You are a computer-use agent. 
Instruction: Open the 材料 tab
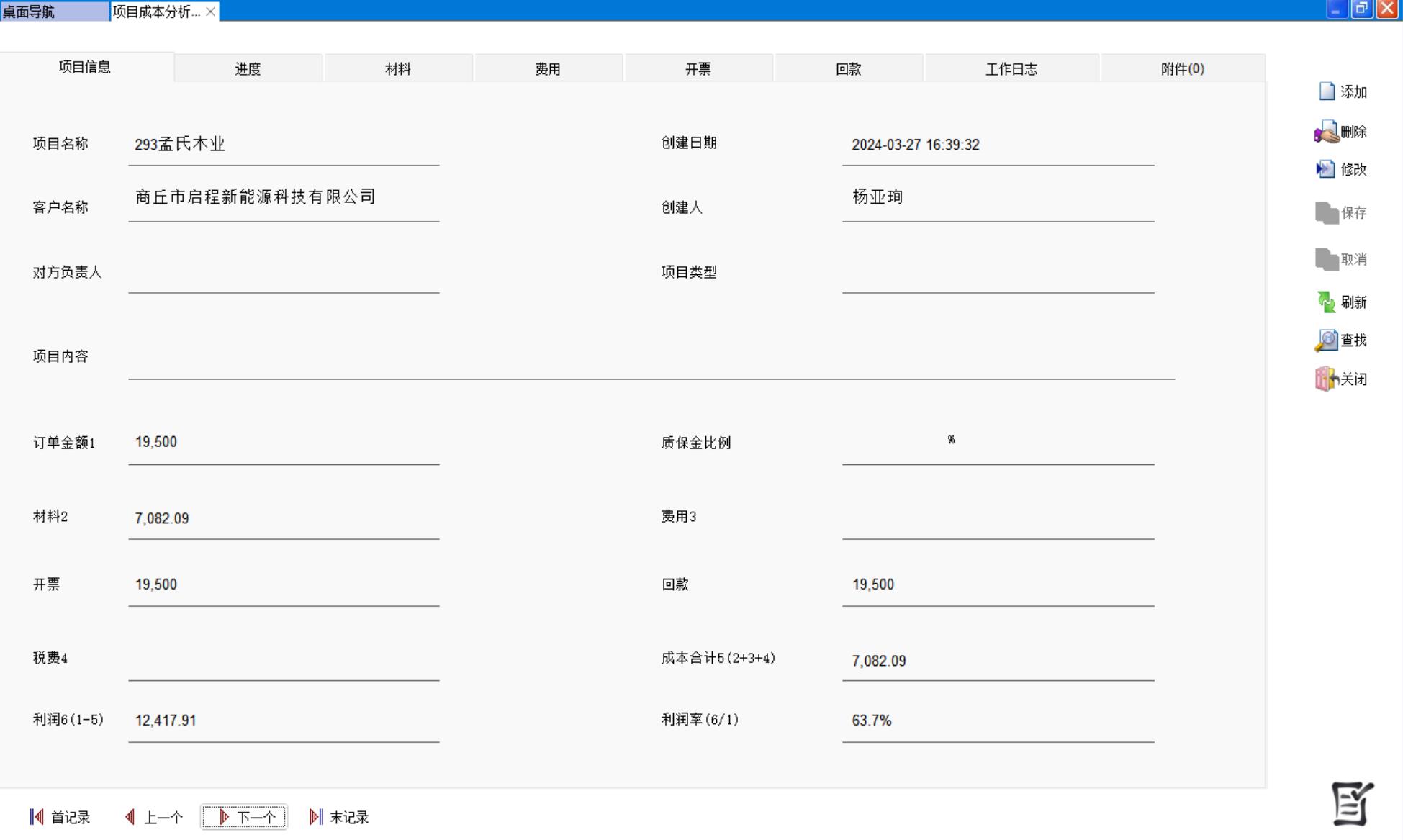click(398, 69)
